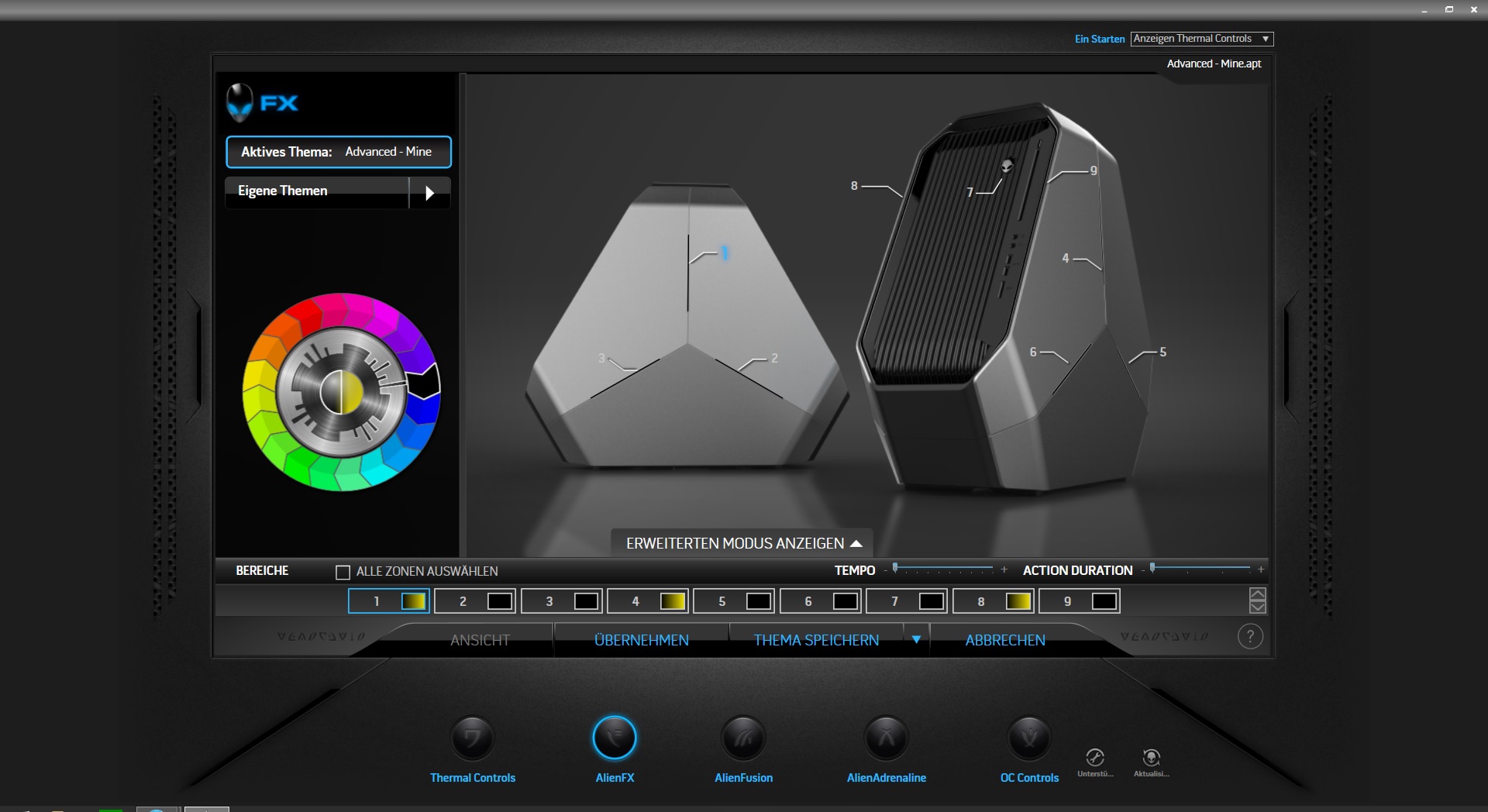Click Erweiterten Modus Anzeigen tab
This screenshot has height=812, width=1488.
click(742, 543)
